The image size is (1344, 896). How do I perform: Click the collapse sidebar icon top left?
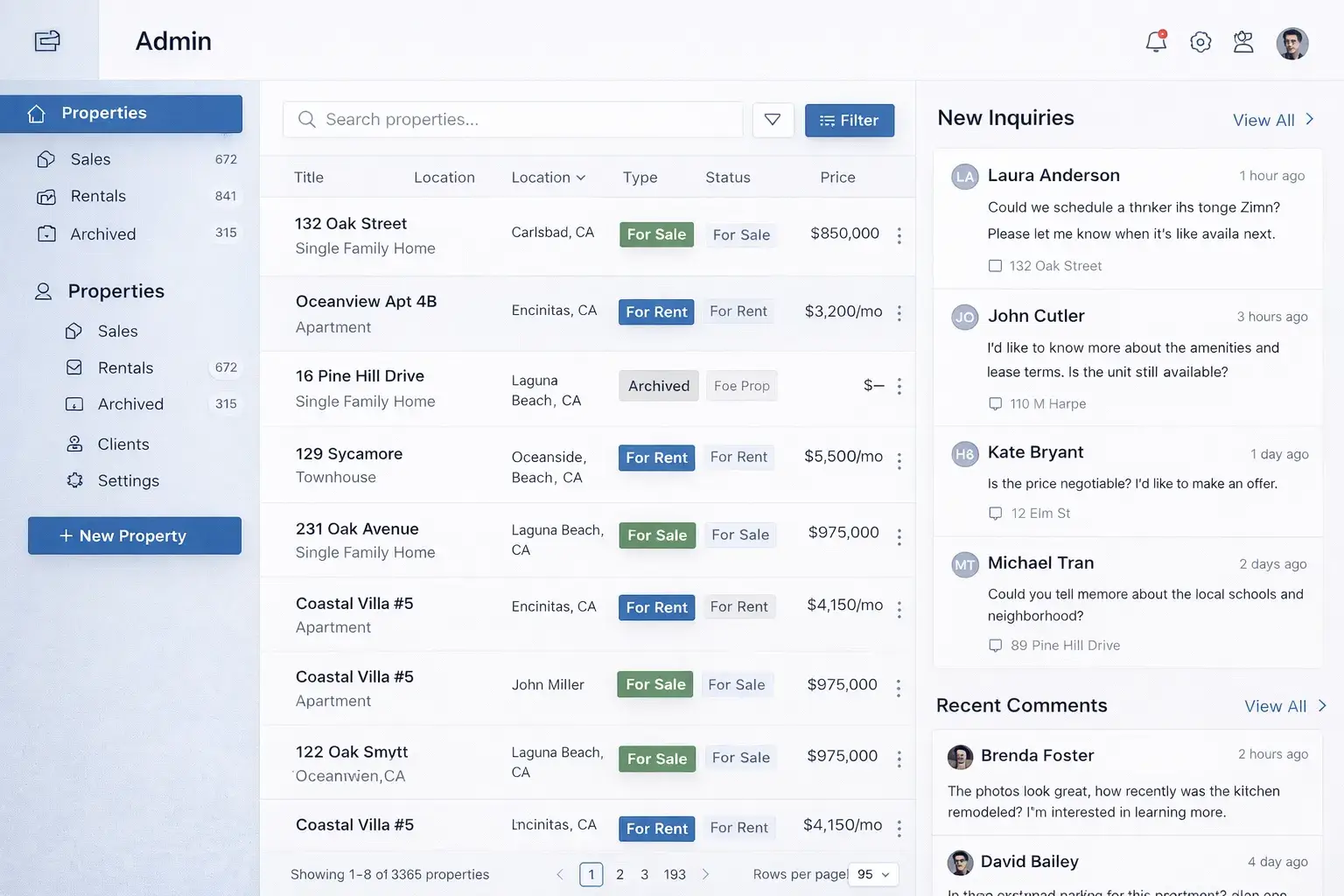(48, 40)
